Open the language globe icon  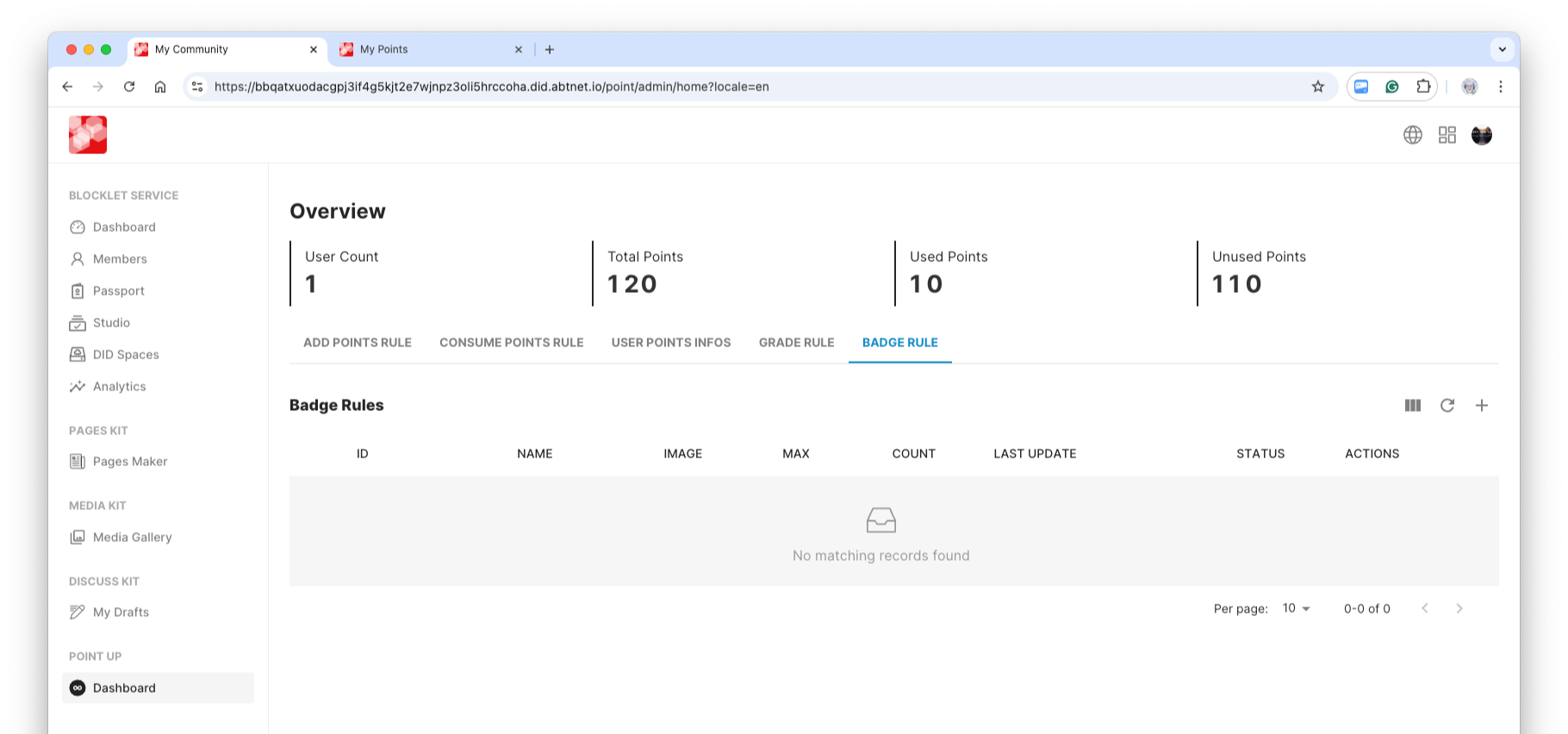[1412, 135]
